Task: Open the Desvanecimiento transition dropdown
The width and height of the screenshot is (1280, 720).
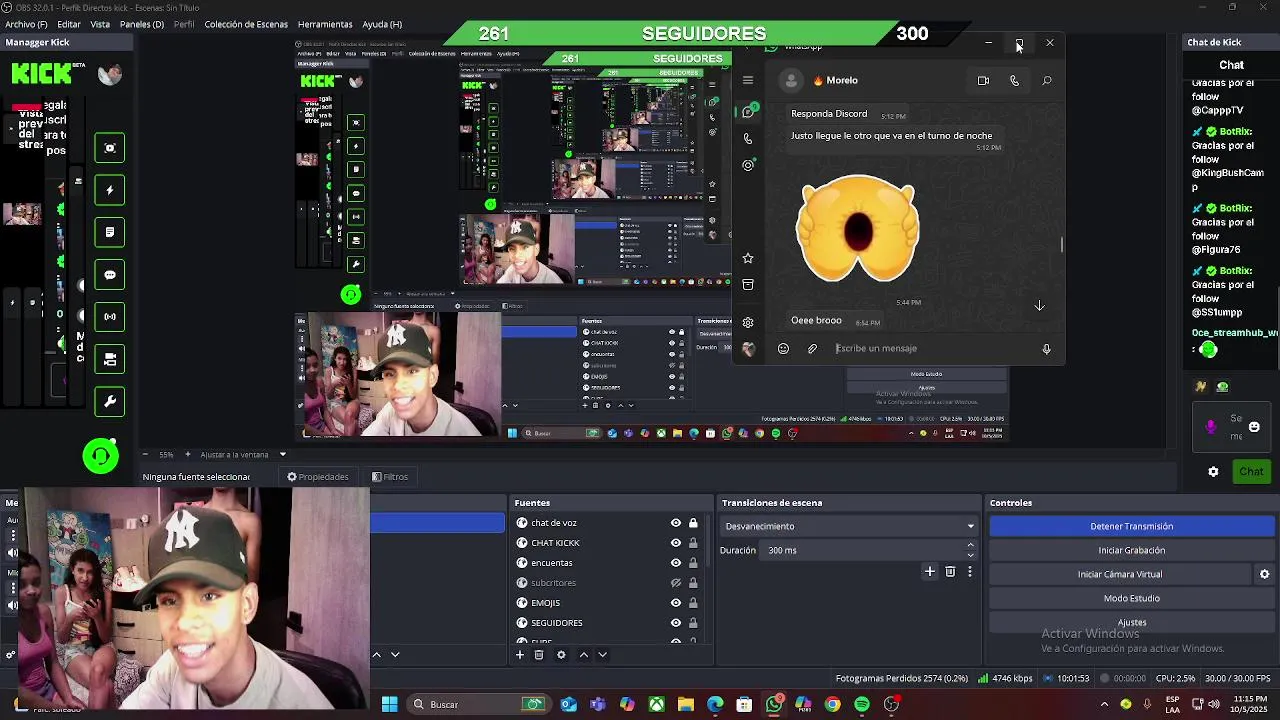Action: point(848,526)
